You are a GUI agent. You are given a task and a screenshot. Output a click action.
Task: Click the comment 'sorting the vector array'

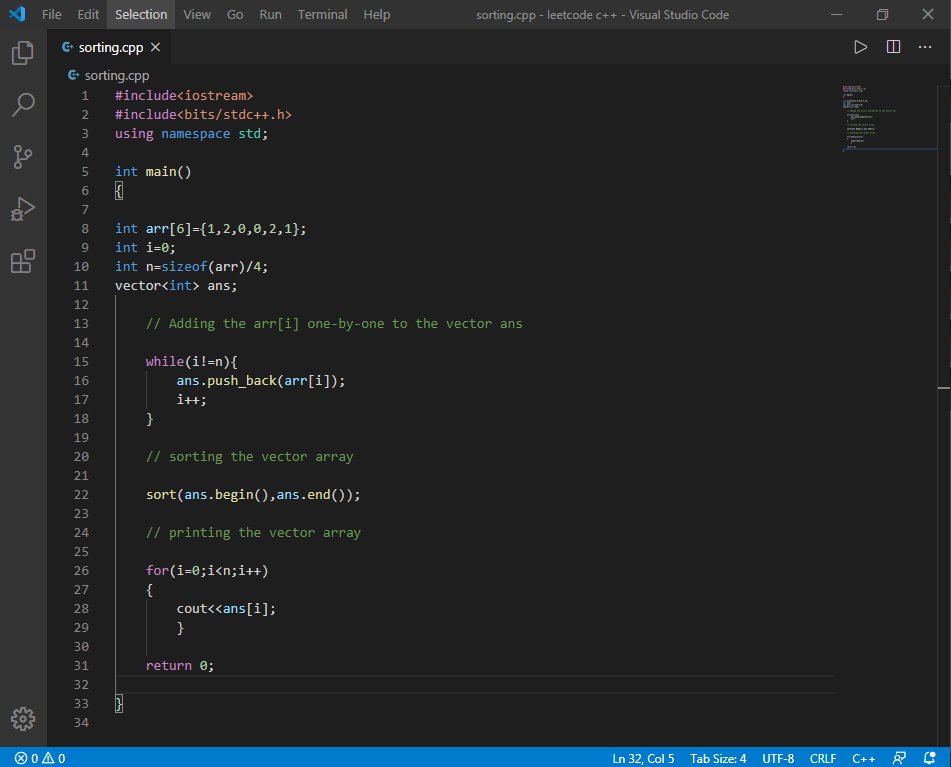pyautogui.click(x=249, y=457)
